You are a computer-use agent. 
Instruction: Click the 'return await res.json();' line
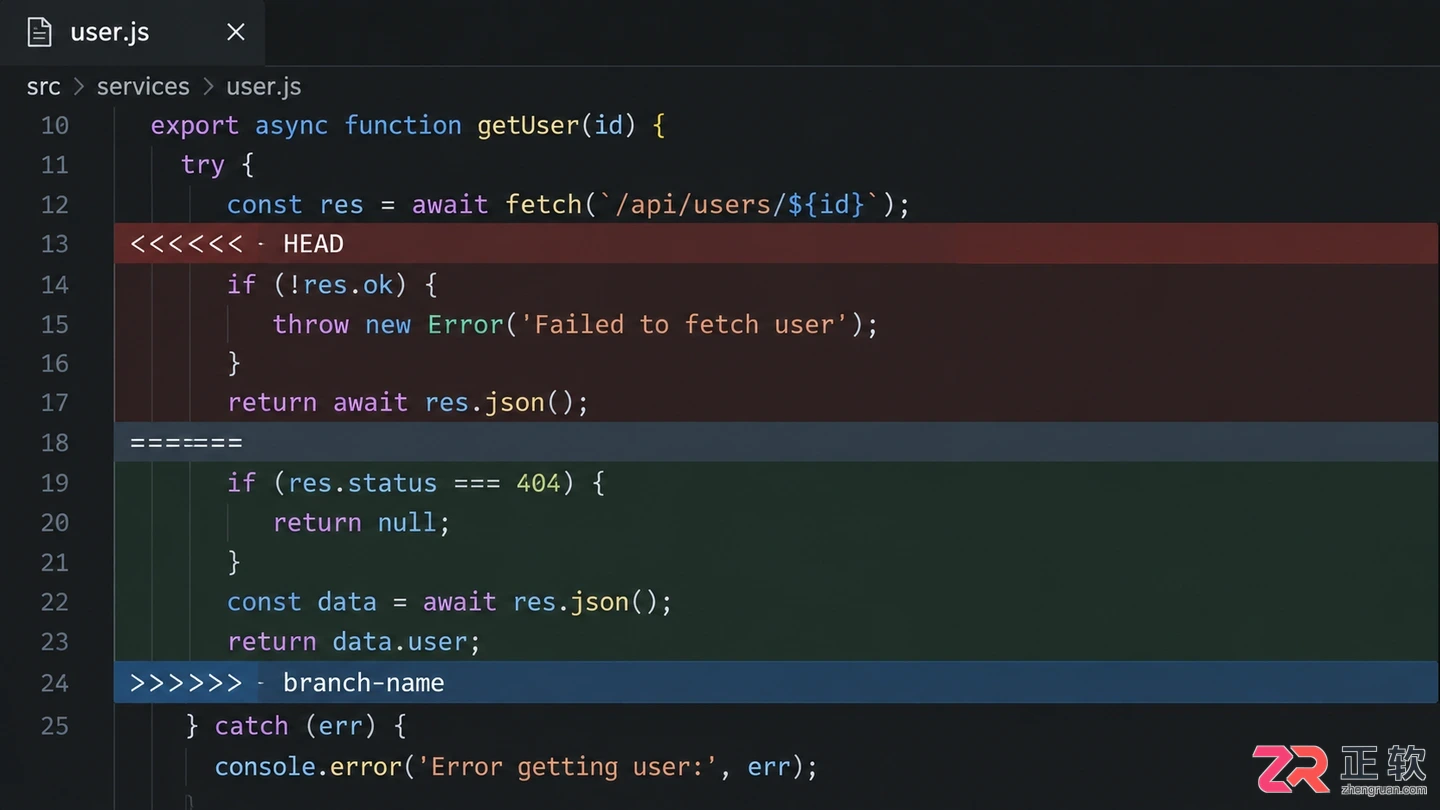pyautogui.click(x=408, y=403)
